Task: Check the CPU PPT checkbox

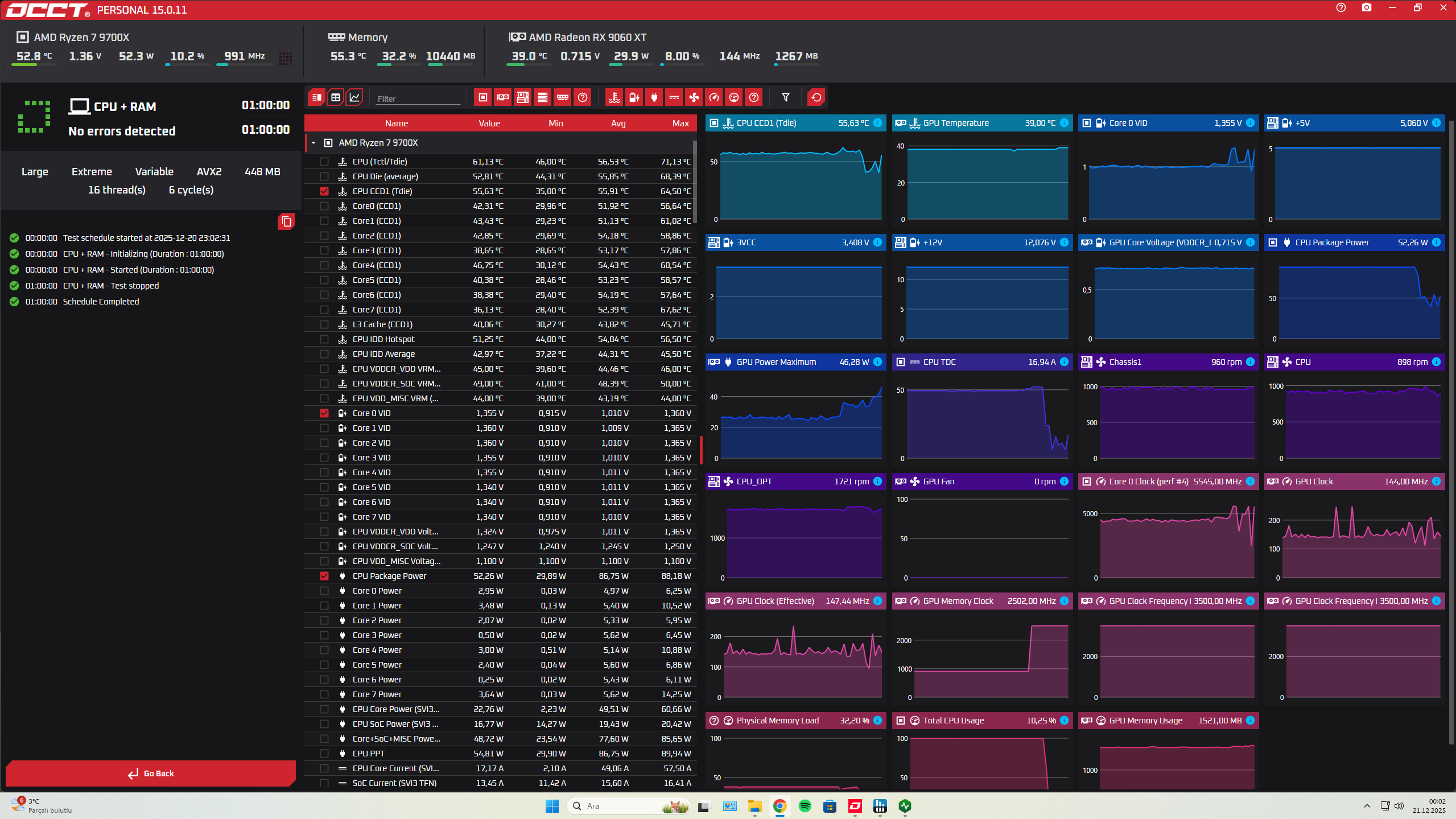Action: coord(324,754)
